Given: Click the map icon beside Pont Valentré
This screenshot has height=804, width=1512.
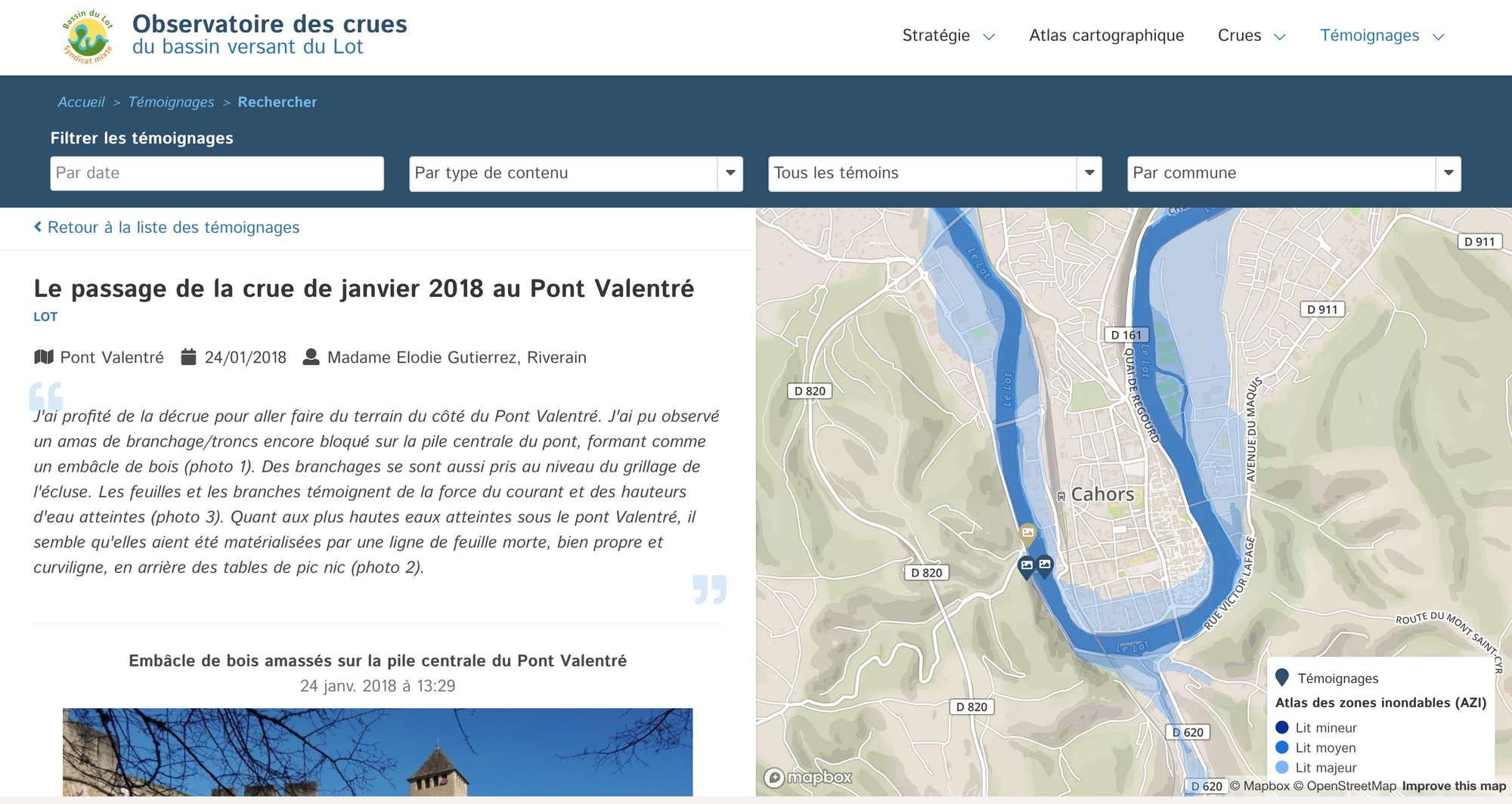Looking at the screenshot, I should (x=44, y=357).
